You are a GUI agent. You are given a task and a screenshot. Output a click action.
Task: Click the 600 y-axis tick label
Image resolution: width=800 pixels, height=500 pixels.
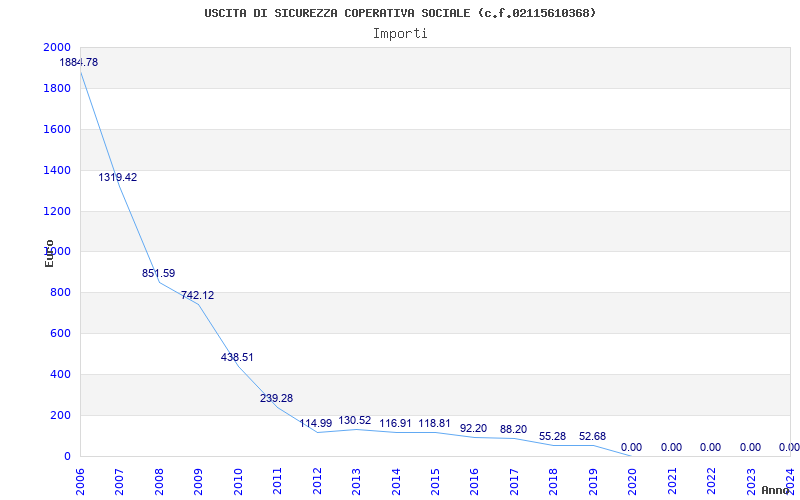pos(60,334)
